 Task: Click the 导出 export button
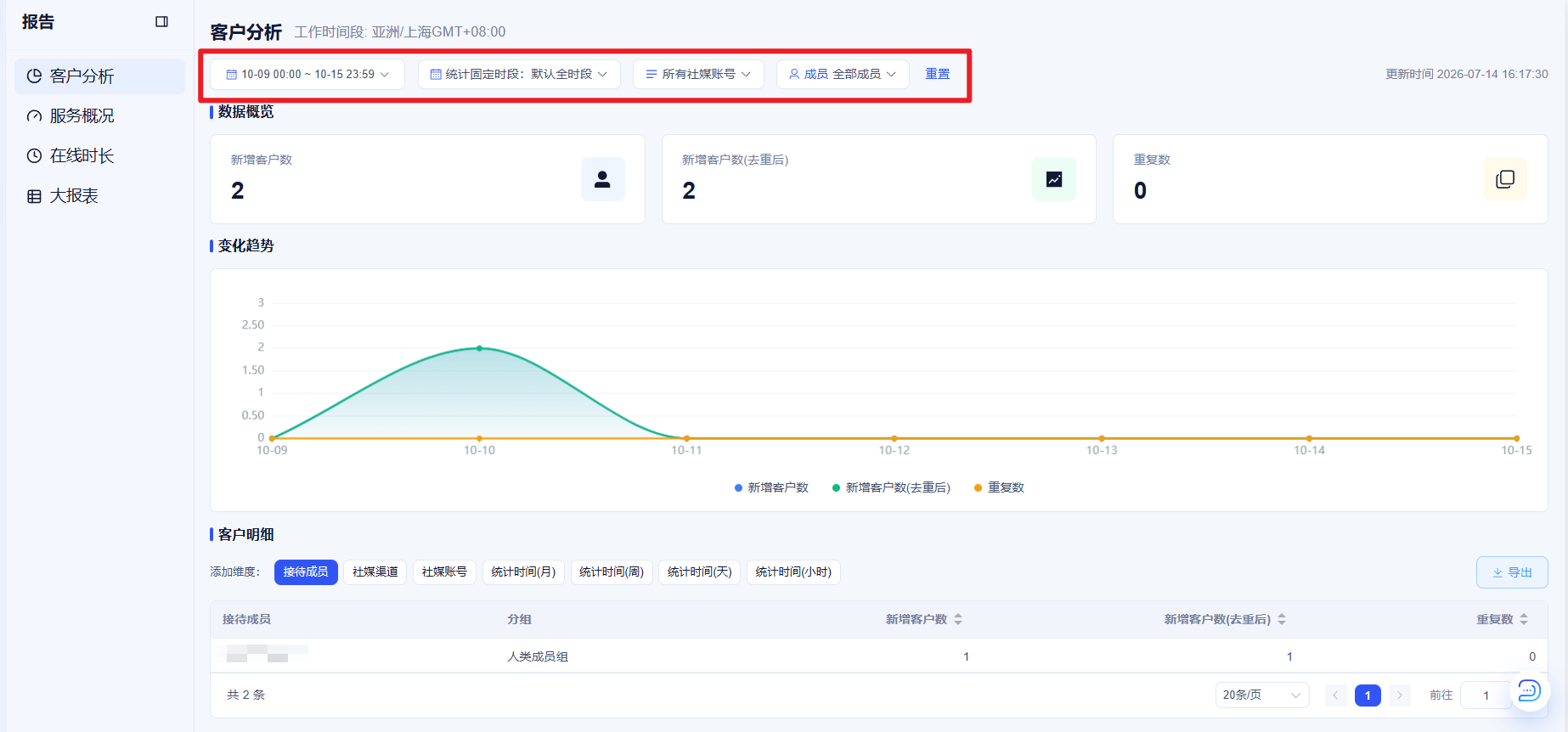[x=1512, y=572]
